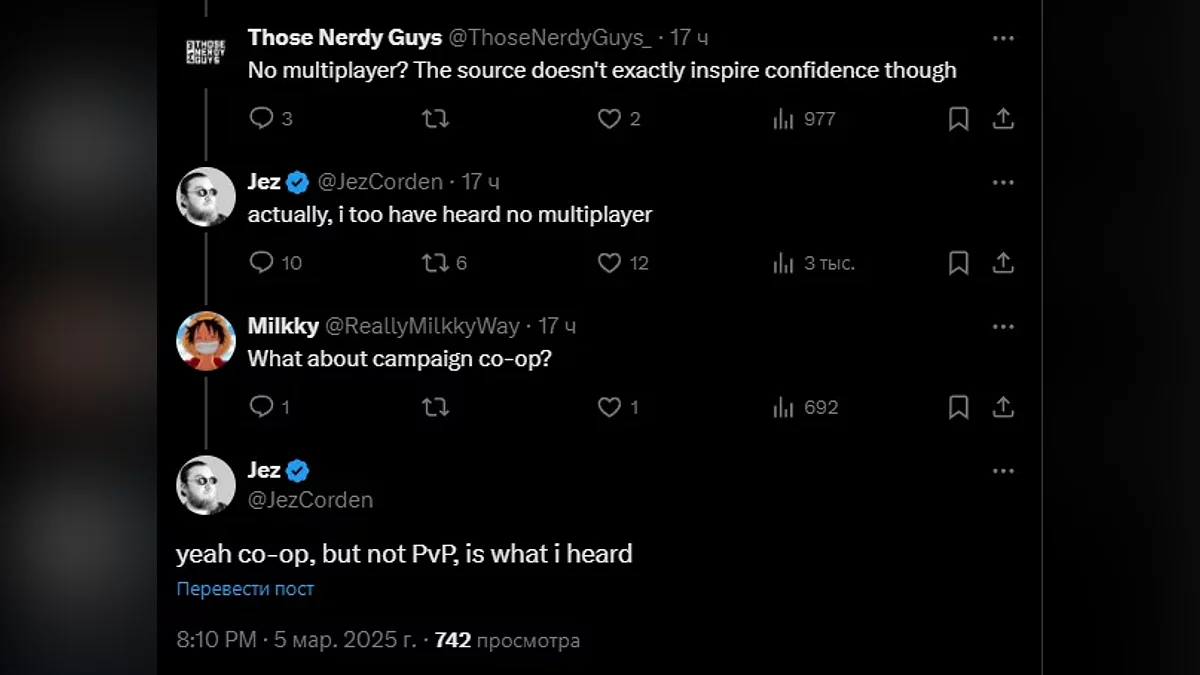Click the 'Перевести пост' translate link

point(245,589)
